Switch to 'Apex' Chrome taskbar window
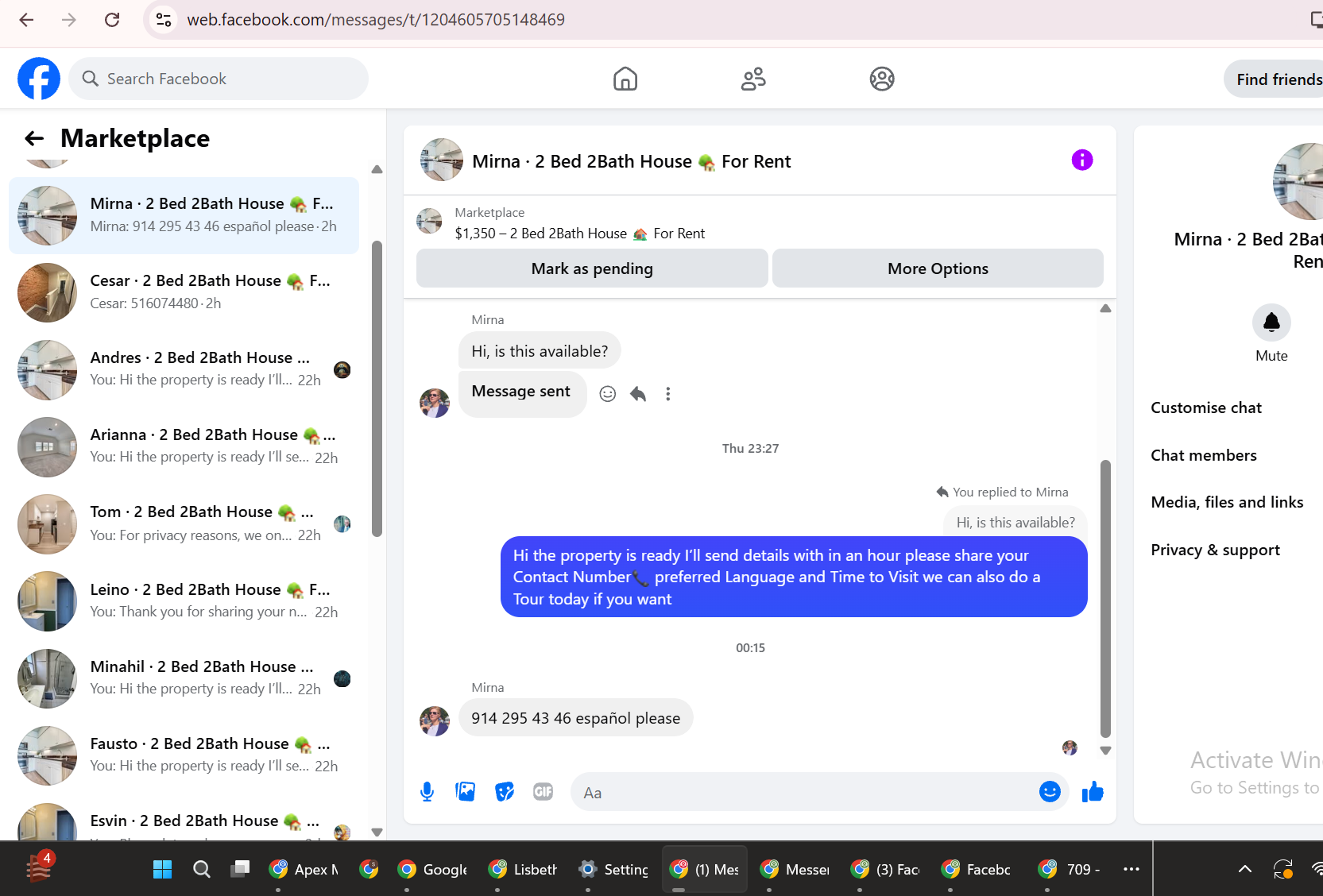 [304, 870]
